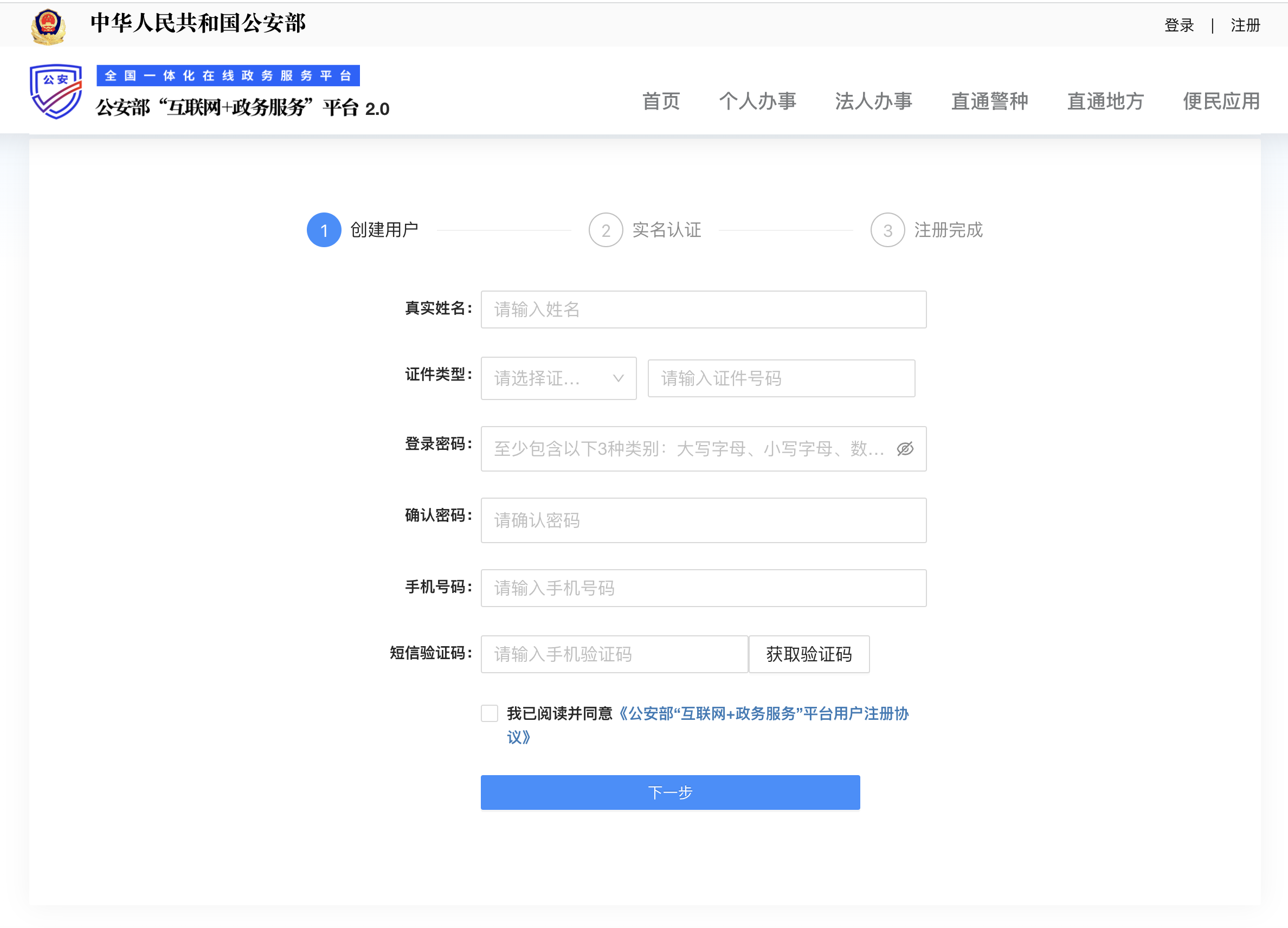This screenshot has height=928, width=1288.
Task: Click the 全国一体化在线政务服务平台 banner
Action: (229, 75)
